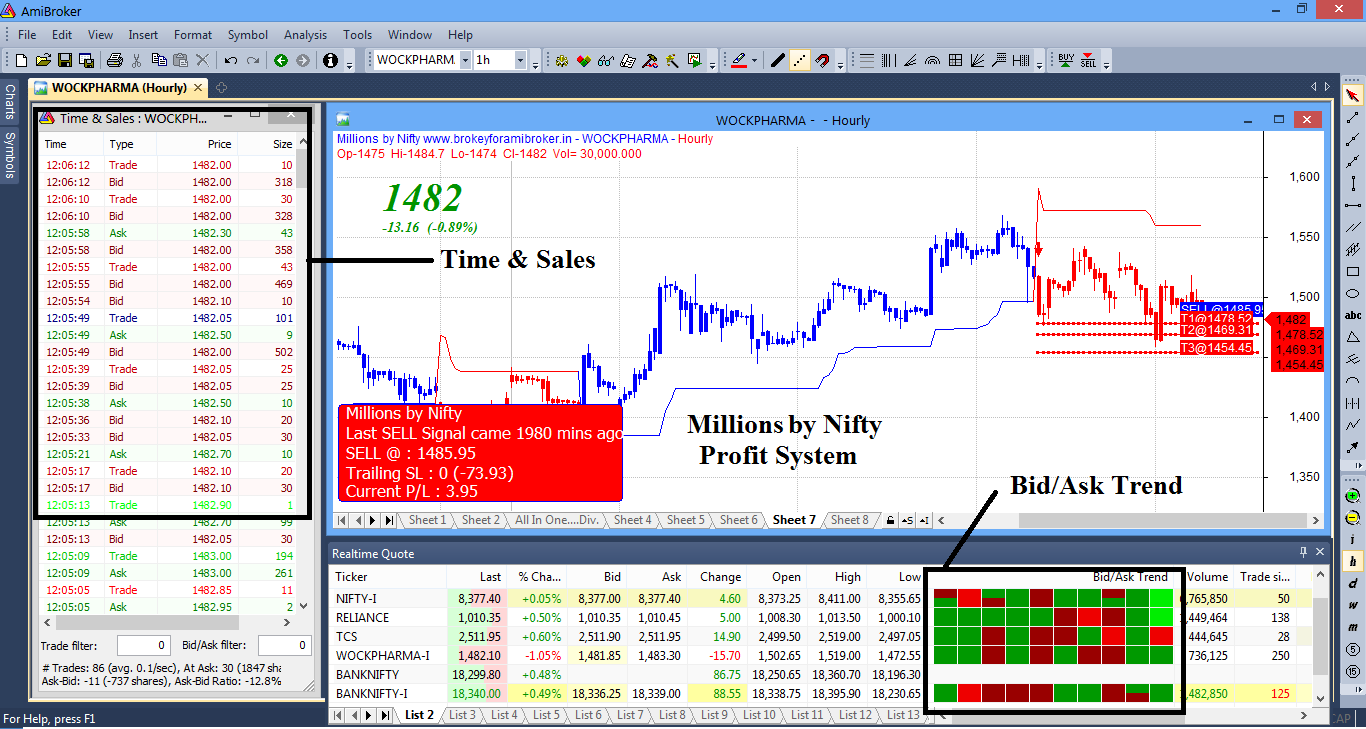
Task: Open the Symbols side panel tab
Action: point(9,155)
